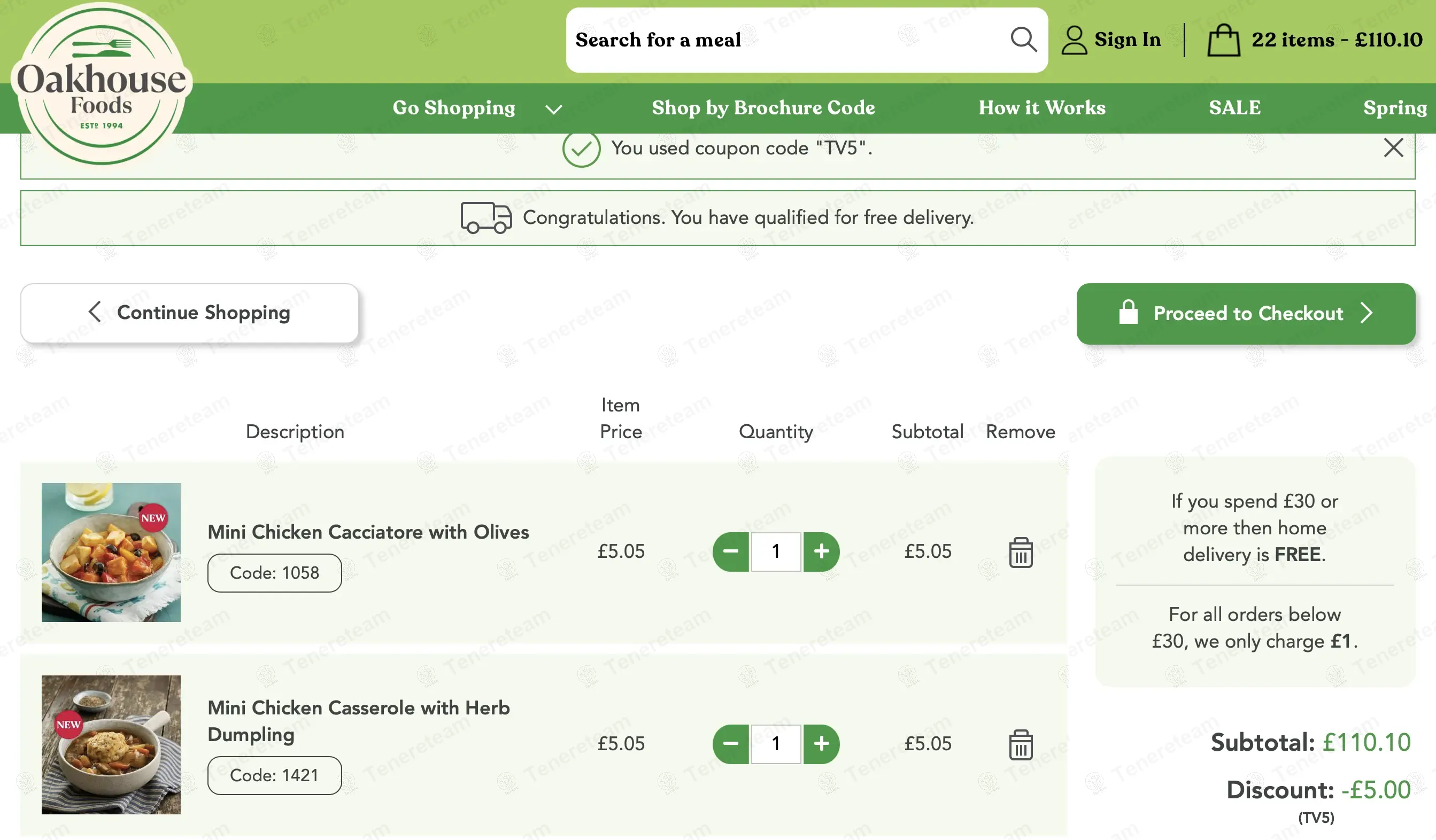Increase Chicken Casserole quantity
This screenshot has height=840, width=1436.
pyautogui.click(x=821, y=744)
